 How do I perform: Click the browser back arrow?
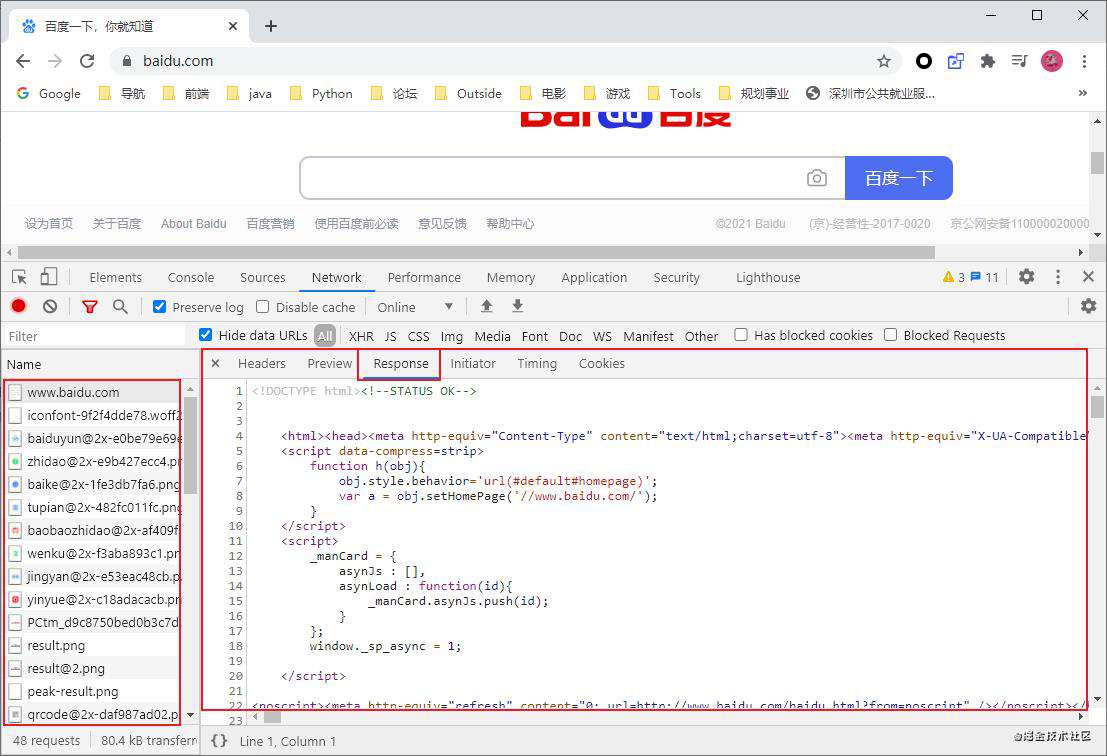(23, 61)
